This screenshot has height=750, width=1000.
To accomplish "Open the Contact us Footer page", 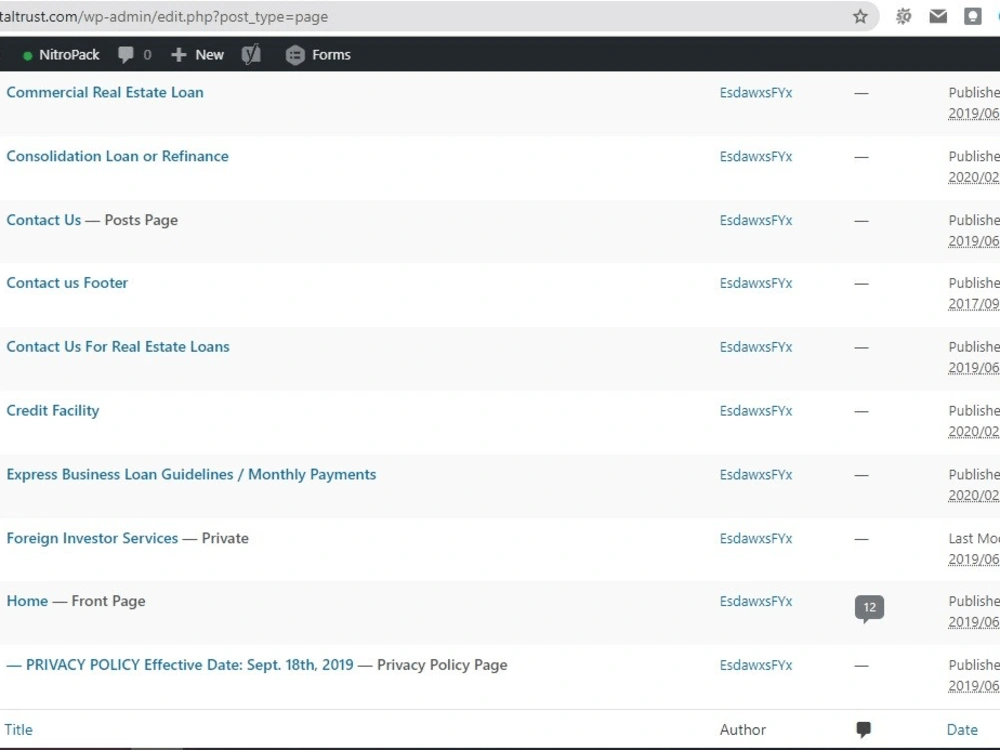I will pos(67,283).
